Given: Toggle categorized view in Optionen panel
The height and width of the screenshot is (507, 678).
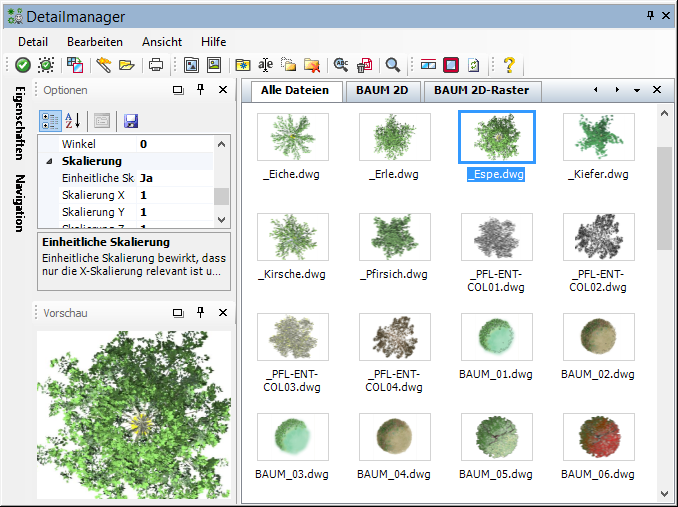Looking at the screenshot, I should click(49, 121).
